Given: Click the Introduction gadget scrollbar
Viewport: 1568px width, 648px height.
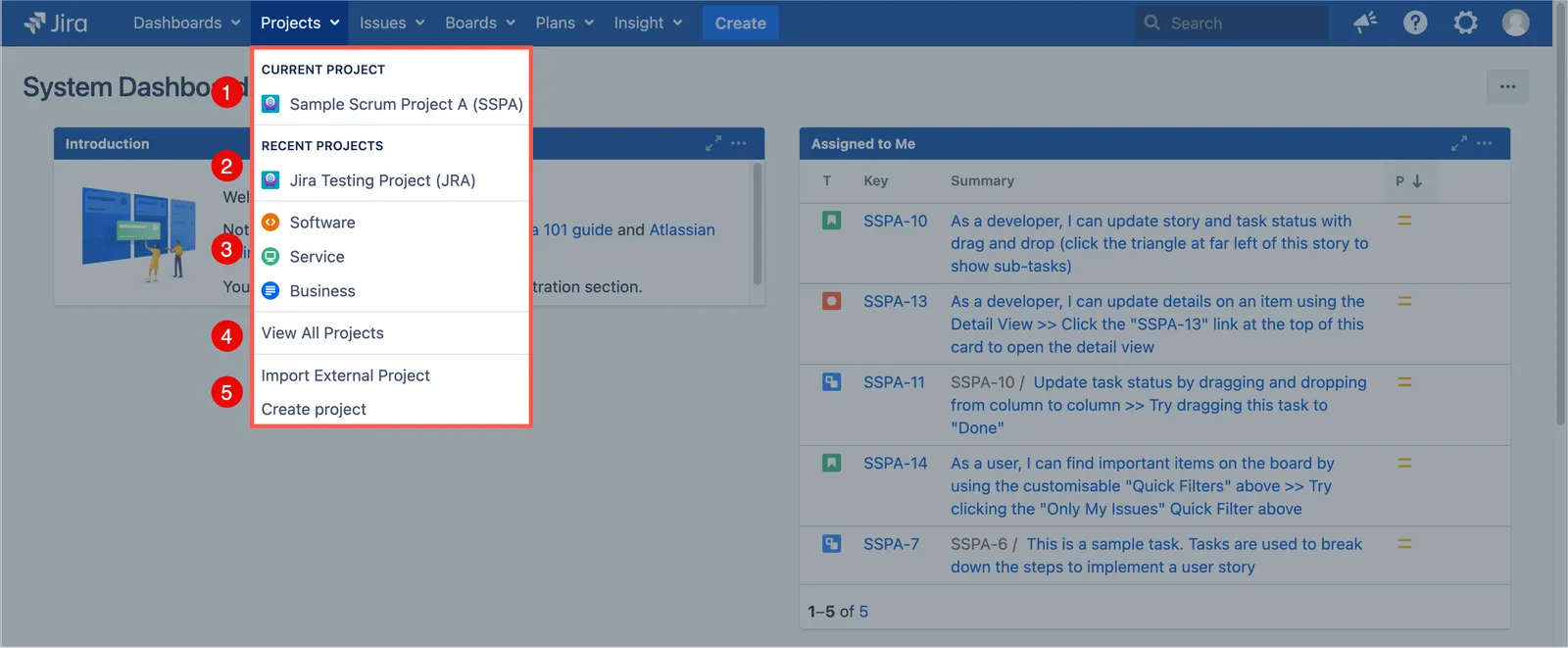Looking at the screenshot, I should click(x=757, y=224).
